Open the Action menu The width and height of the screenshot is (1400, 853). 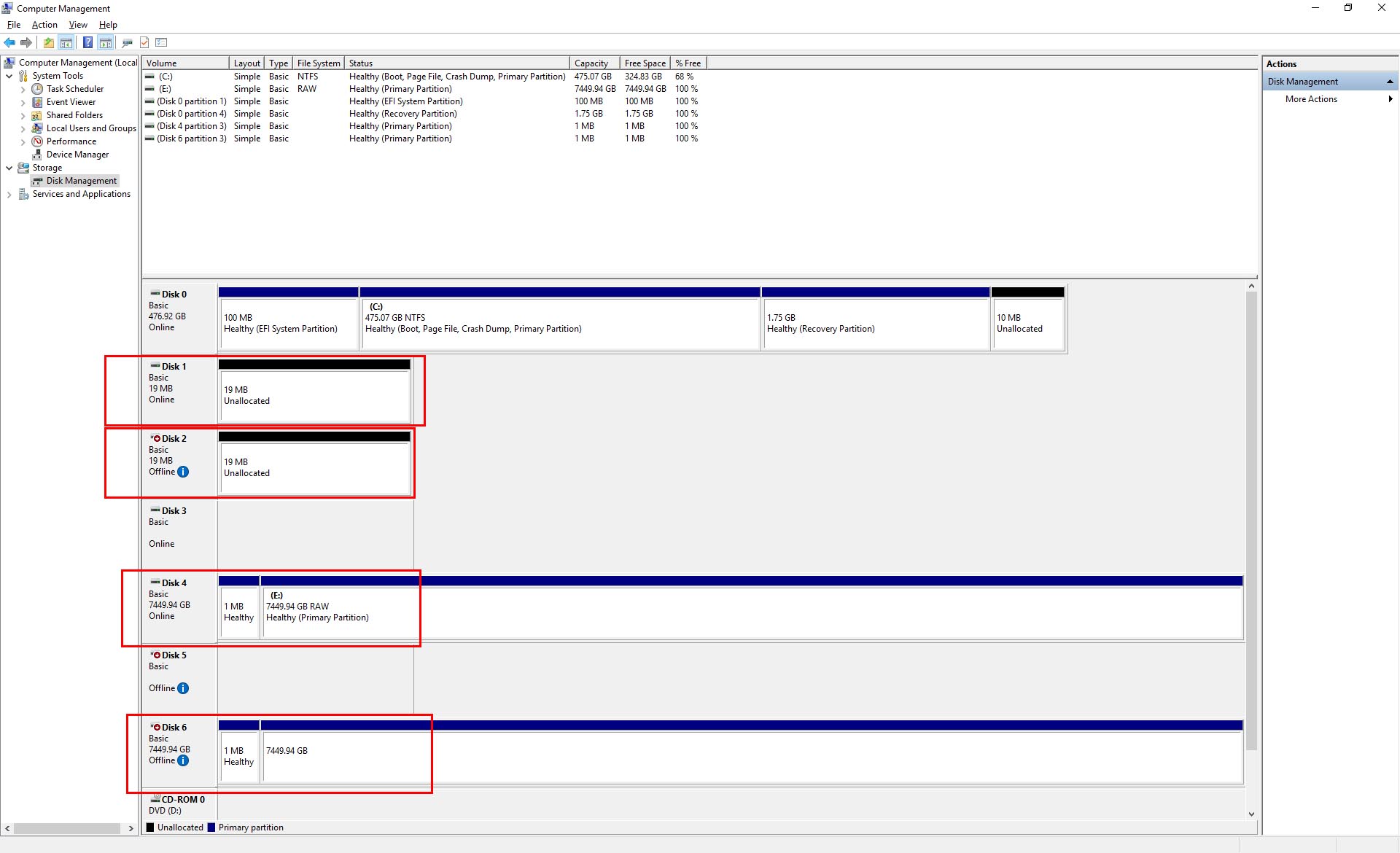44,25
